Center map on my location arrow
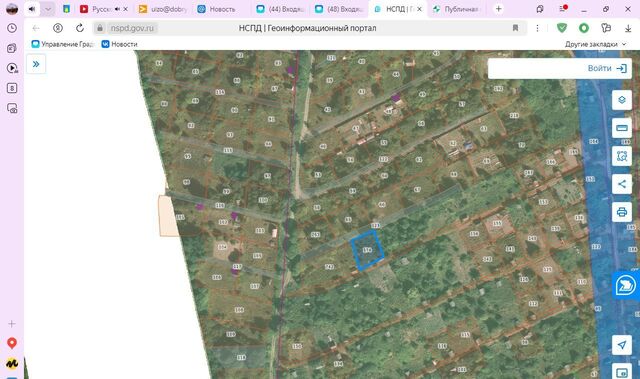The image size is (640, 379). (x=622, y=345)
